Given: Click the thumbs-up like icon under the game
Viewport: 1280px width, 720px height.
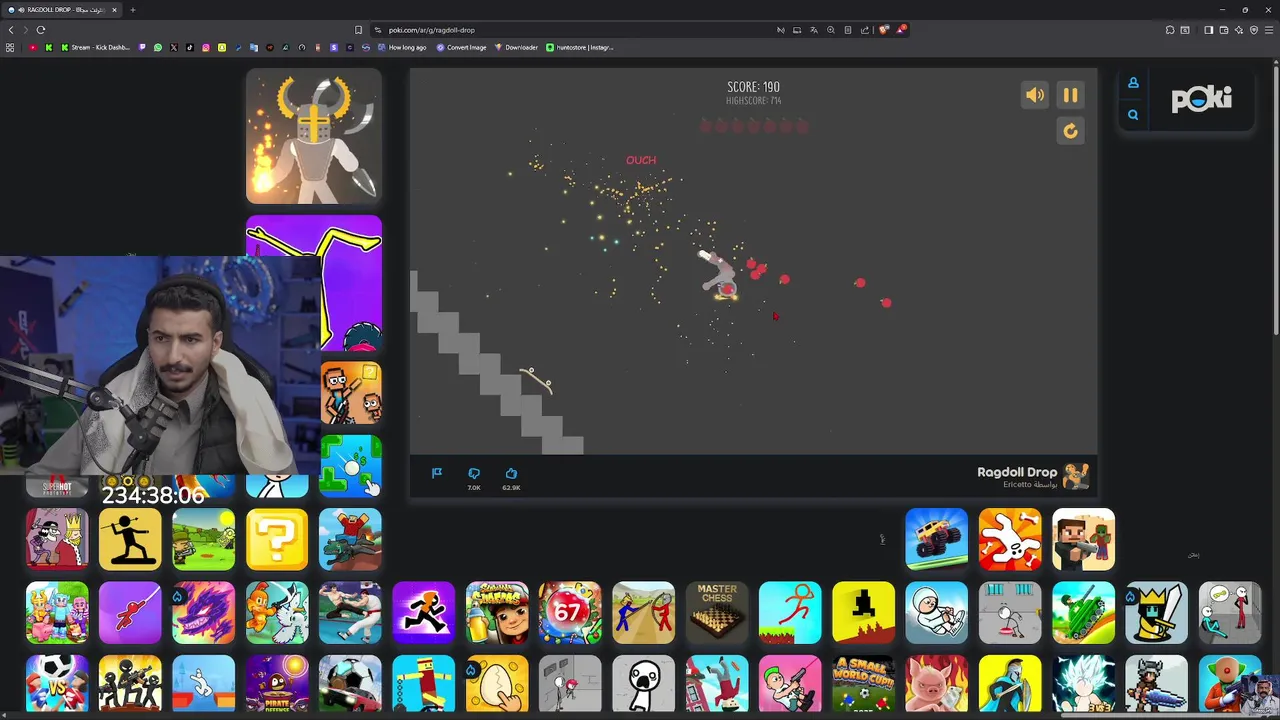Looking at the screenshot, I should [x=511, y=473].
